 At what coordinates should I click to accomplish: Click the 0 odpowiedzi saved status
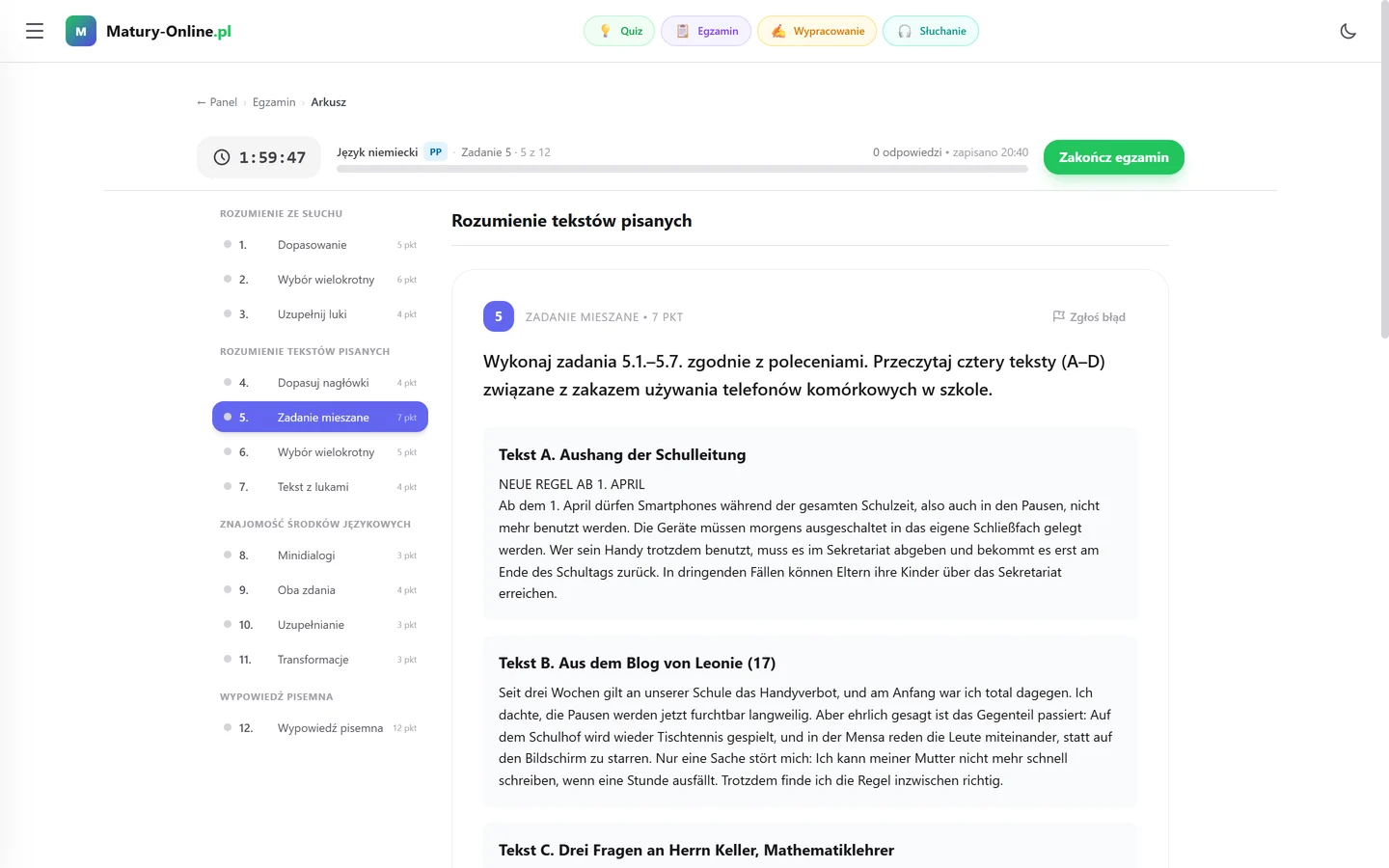(x=950, y=152)
